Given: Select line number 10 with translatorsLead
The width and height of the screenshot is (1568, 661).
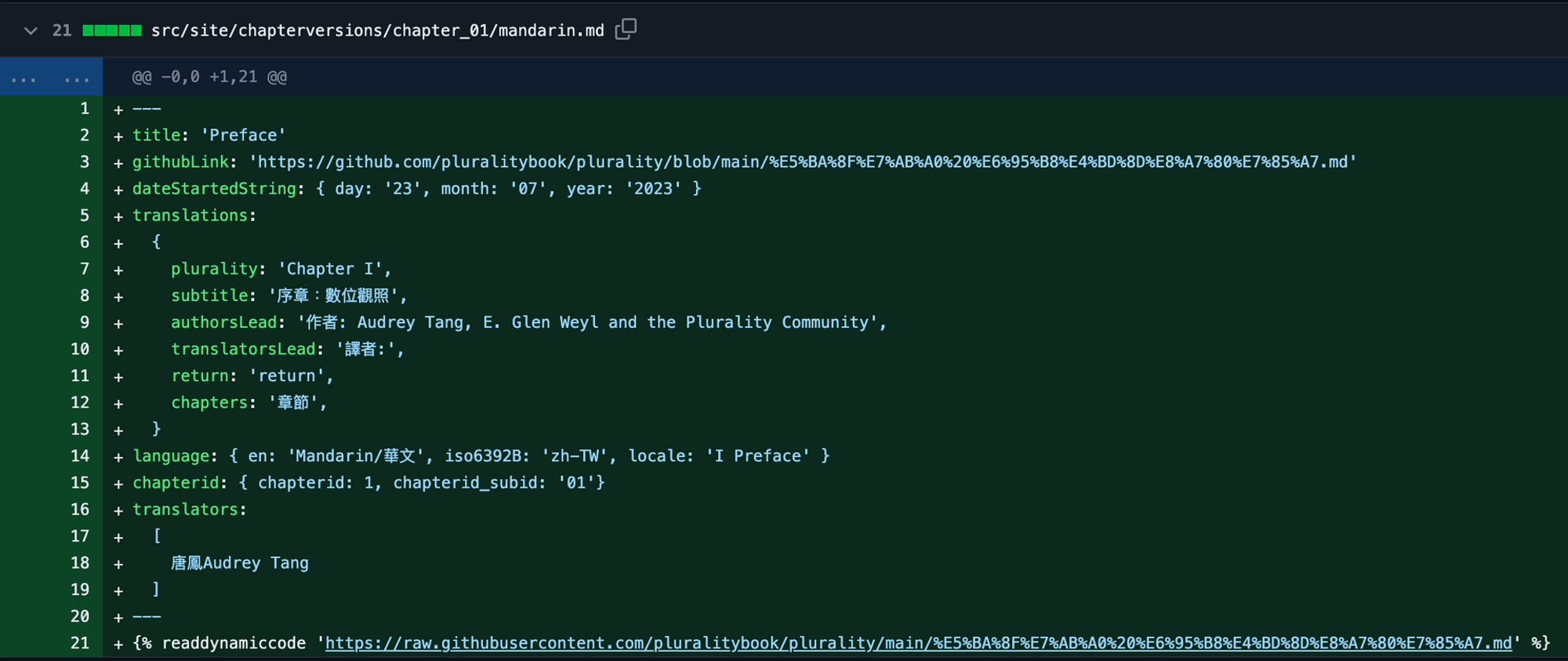Looking at the screenshot, I should click(80, 349).
